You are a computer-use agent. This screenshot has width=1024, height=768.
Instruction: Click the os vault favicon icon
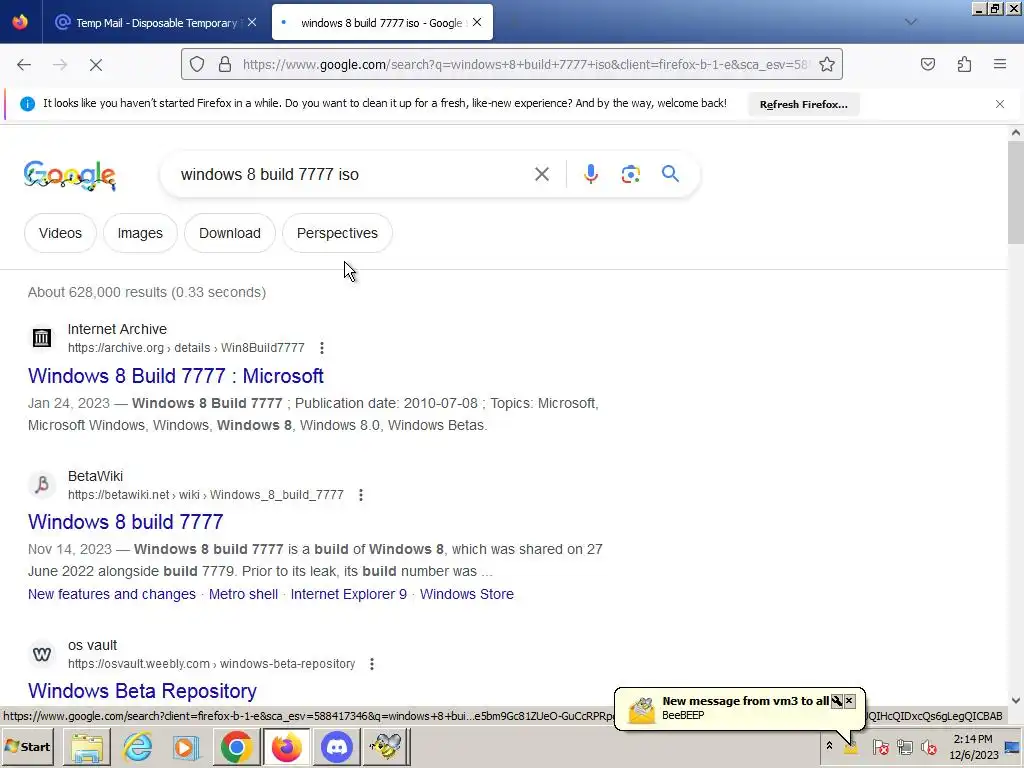[42, 654]
